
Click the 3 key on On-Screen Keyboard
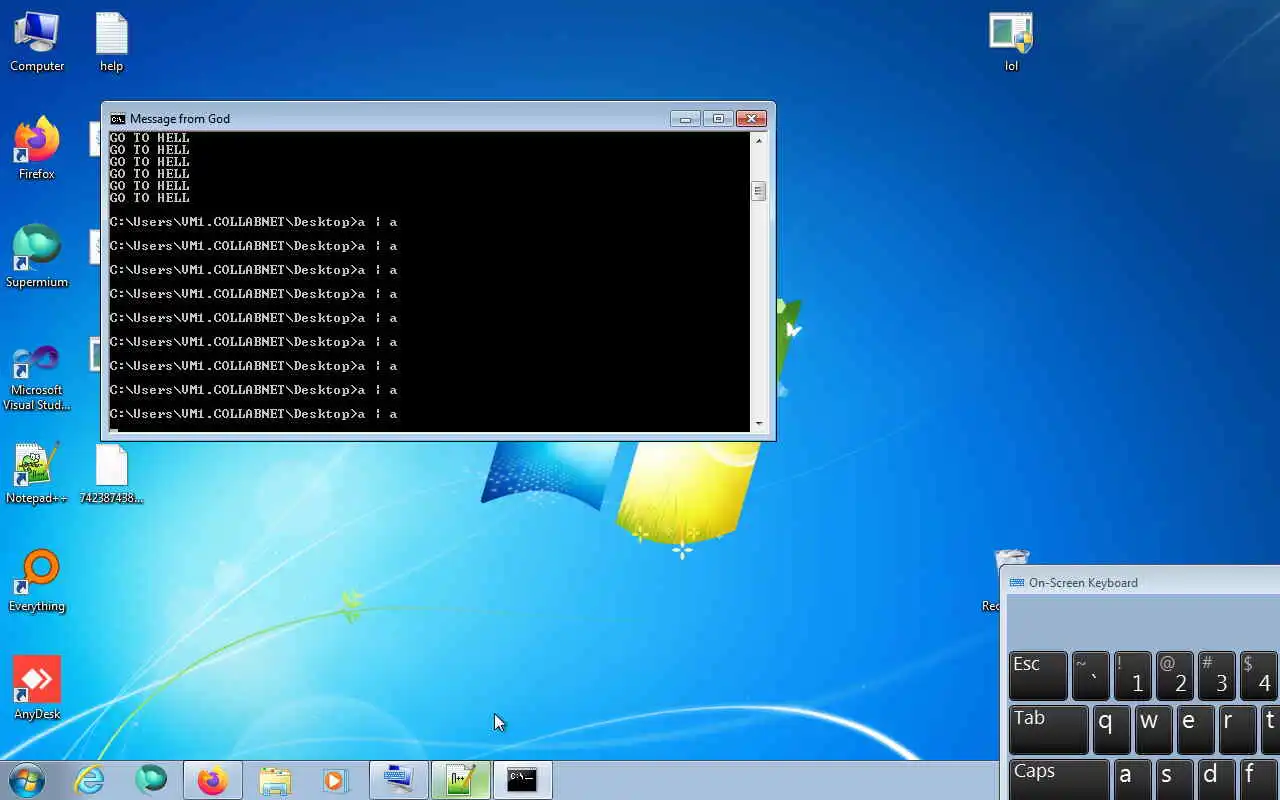(x=1217, y=675)
